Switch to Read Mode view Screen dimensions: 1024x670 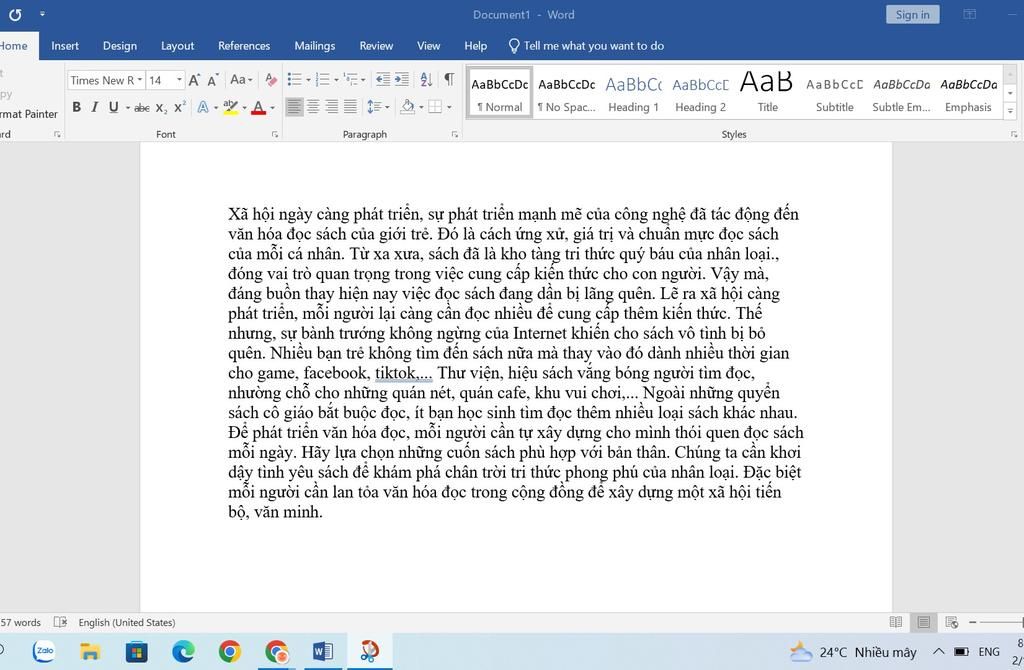[896, 622]
